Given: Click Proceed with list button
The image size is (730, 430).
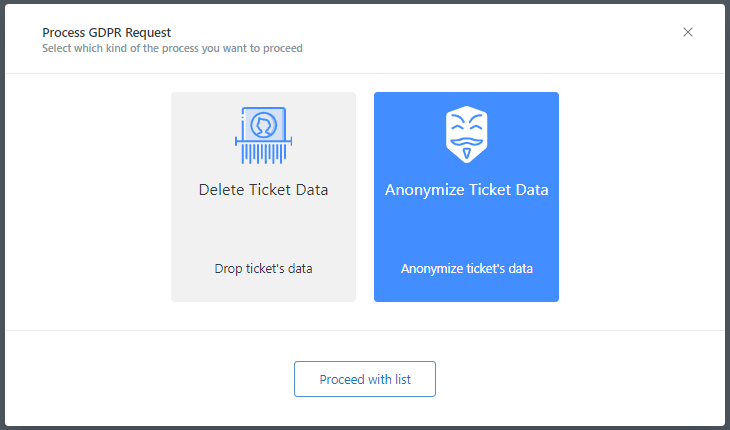Looking at the screenshot, I should [365, 379].
